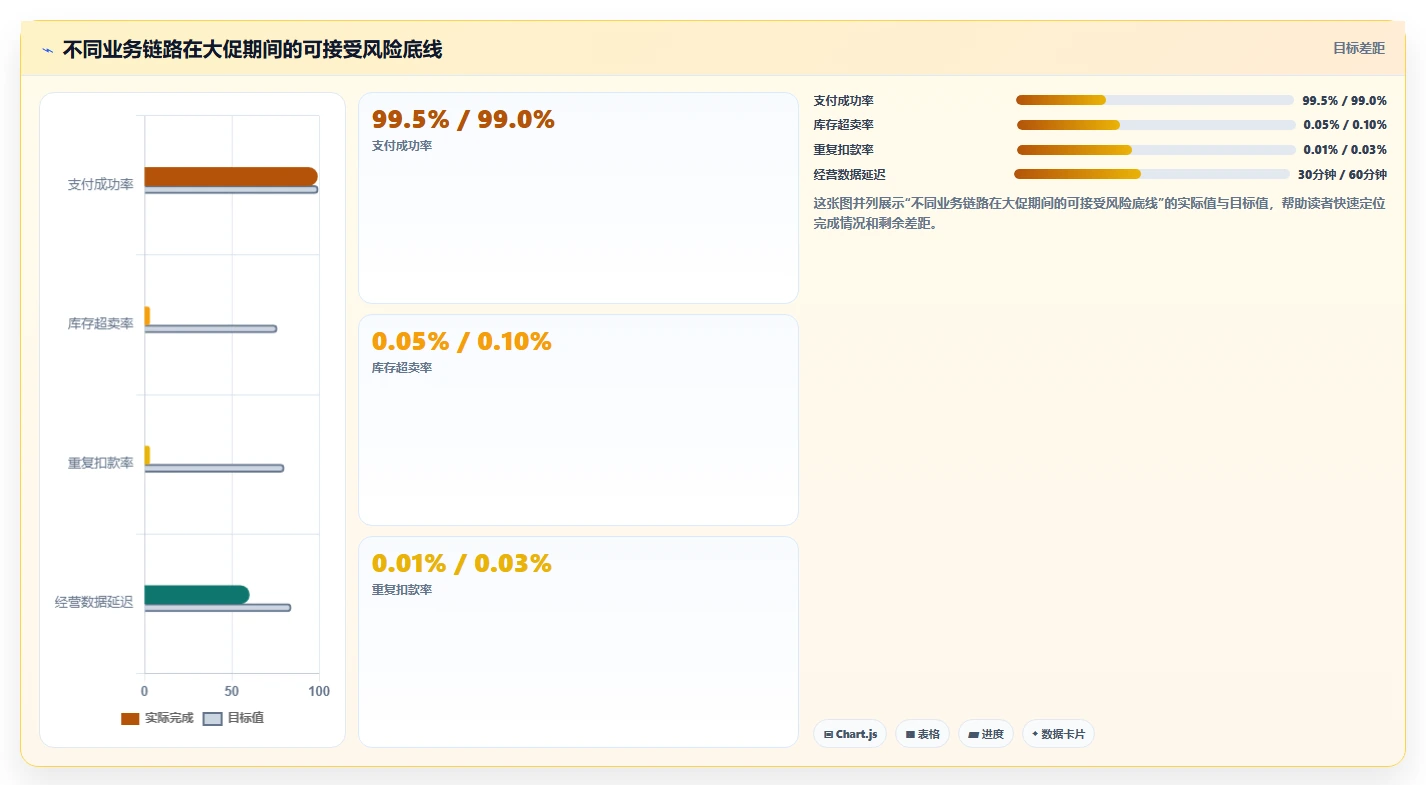
Task: Toggle the 实际完成 legend swatch
Action: coord(130,719)
